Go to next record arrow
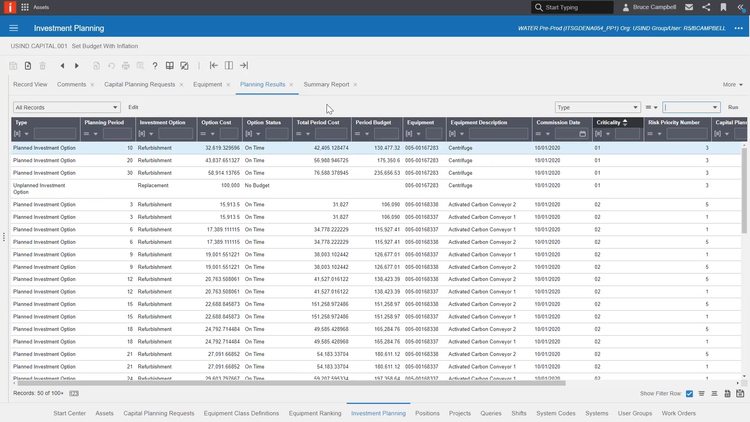Viewport: 750px width, 422px height. click(x=77, y=66)
